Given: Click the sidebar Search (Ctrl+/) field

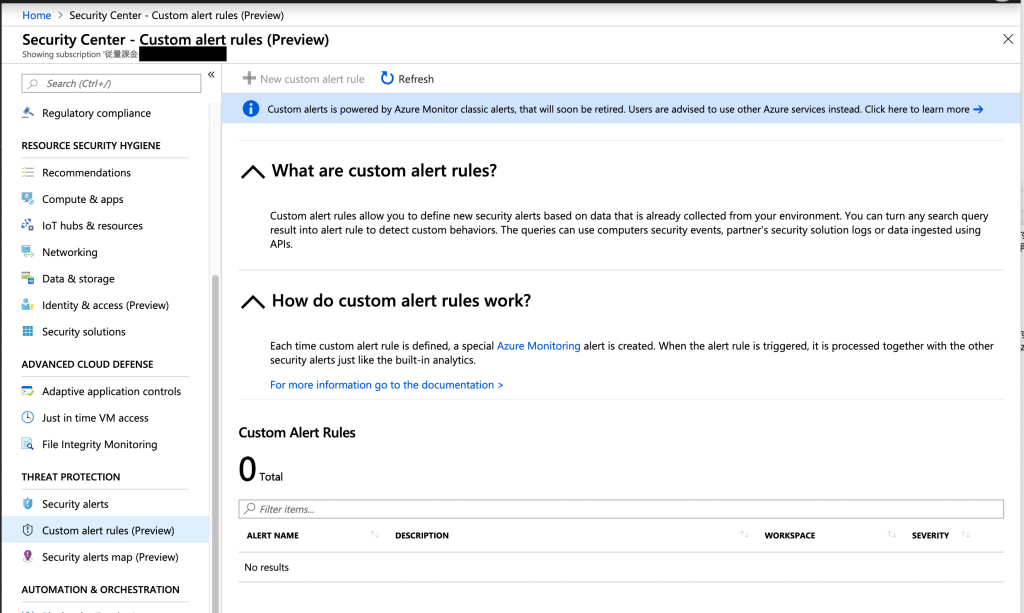Looking at the screenshot, I should pyautogui.click(x=111, y=84).
